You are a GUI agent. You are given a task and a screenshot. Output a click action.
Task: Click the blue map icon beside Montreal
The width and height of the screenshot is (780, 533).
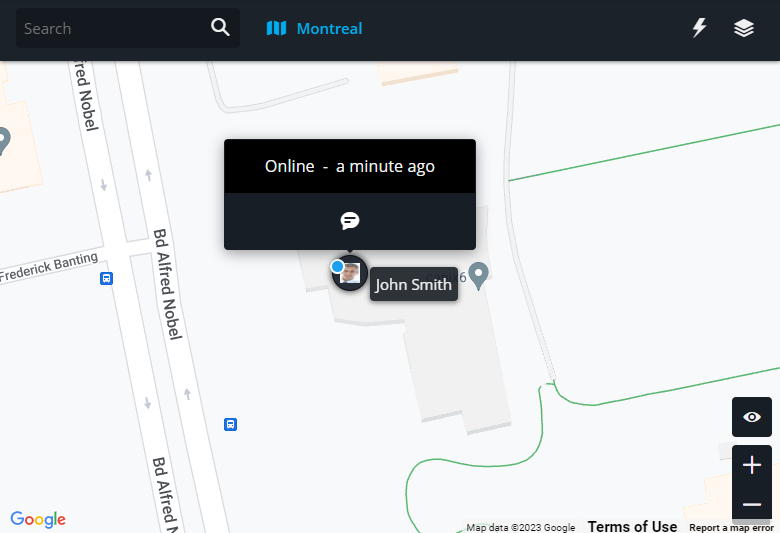point(276,28)
